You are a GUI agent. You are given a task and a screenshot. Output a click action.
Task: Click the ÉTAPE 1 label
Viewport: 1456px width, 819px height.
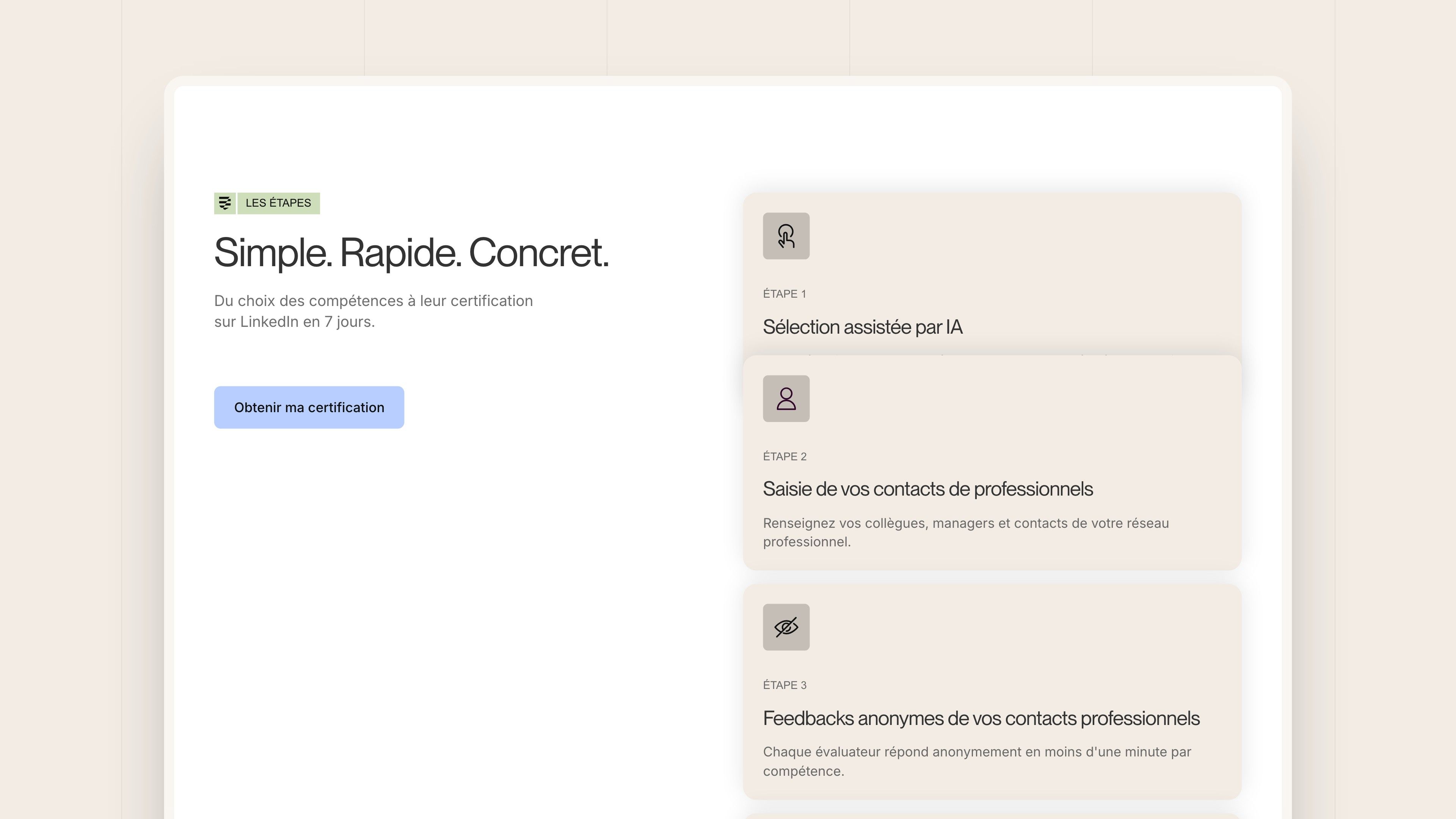(784, 294)
